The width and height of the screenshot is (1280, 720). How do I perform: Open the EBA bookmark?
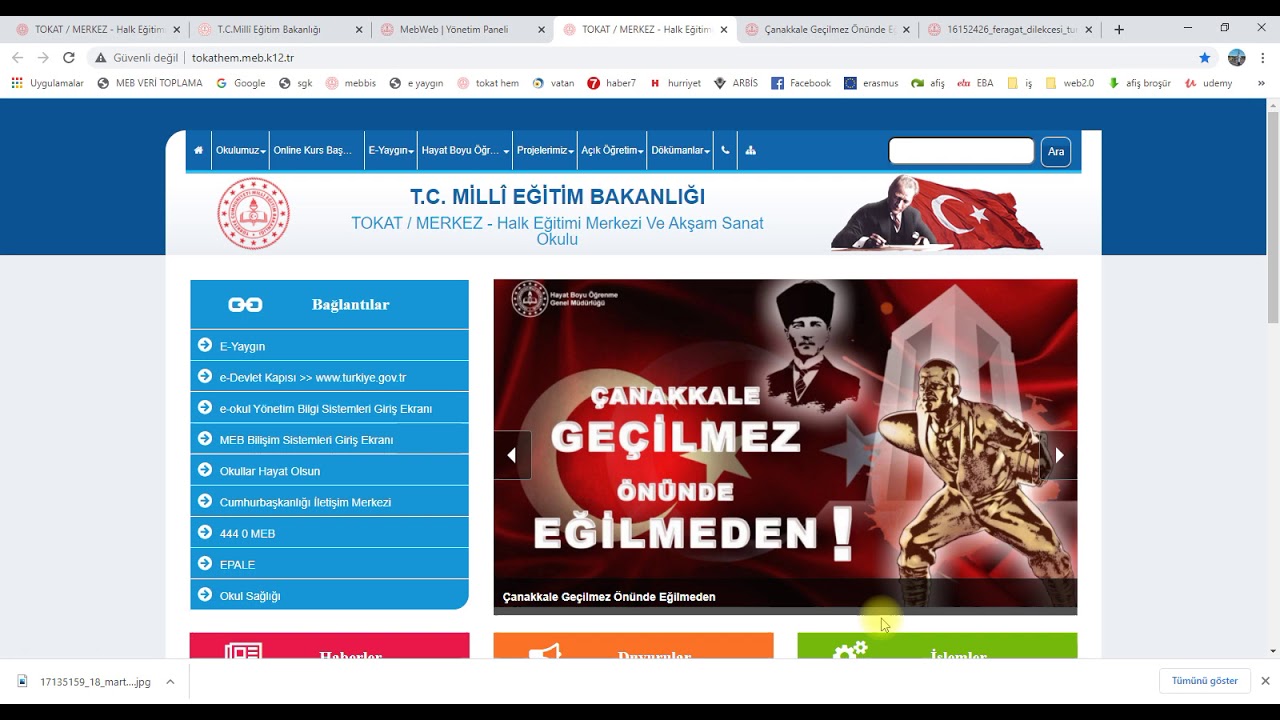point(975,83)
